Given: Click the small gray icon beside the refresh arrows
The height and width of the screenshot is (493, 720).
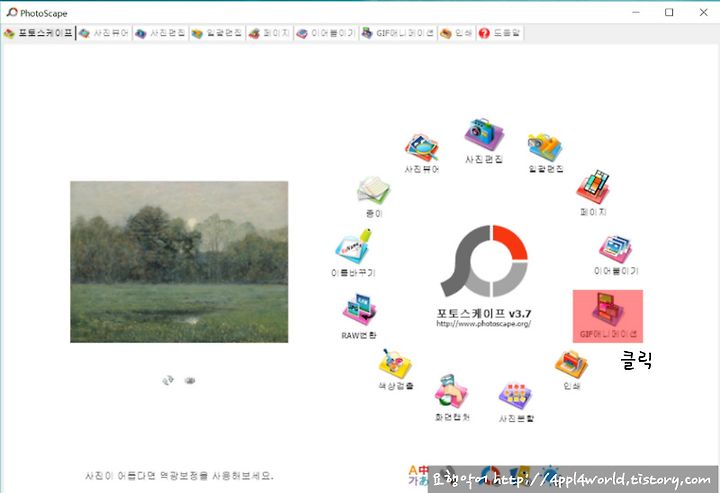Looking at the screenshot, I should tap(190, 380).
